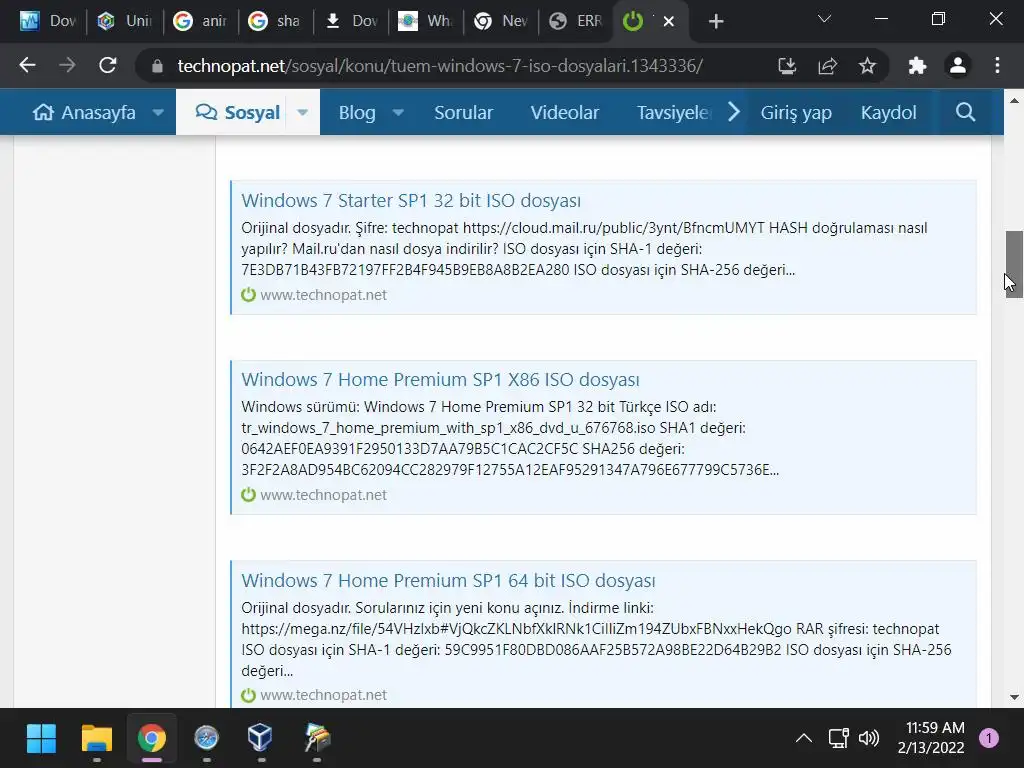Click the Technopat icon in the 64 bit card
Viewport: 1024px width, 768px height.
(248, 695)
